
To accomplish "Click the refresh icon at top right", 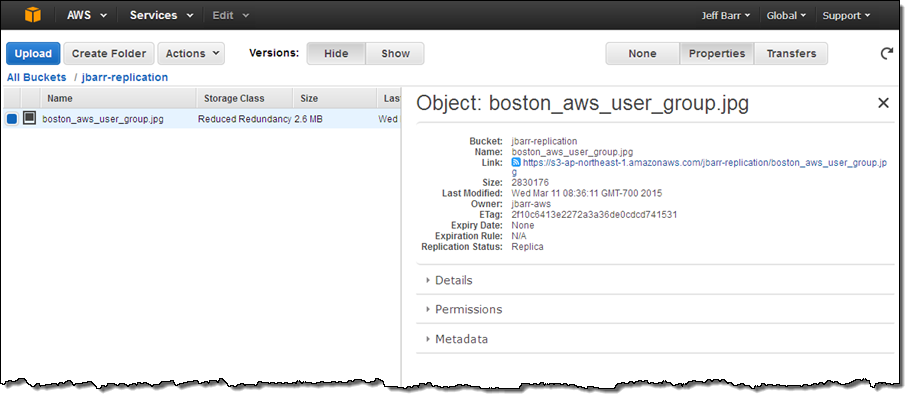I will click(x=886, y=53).
